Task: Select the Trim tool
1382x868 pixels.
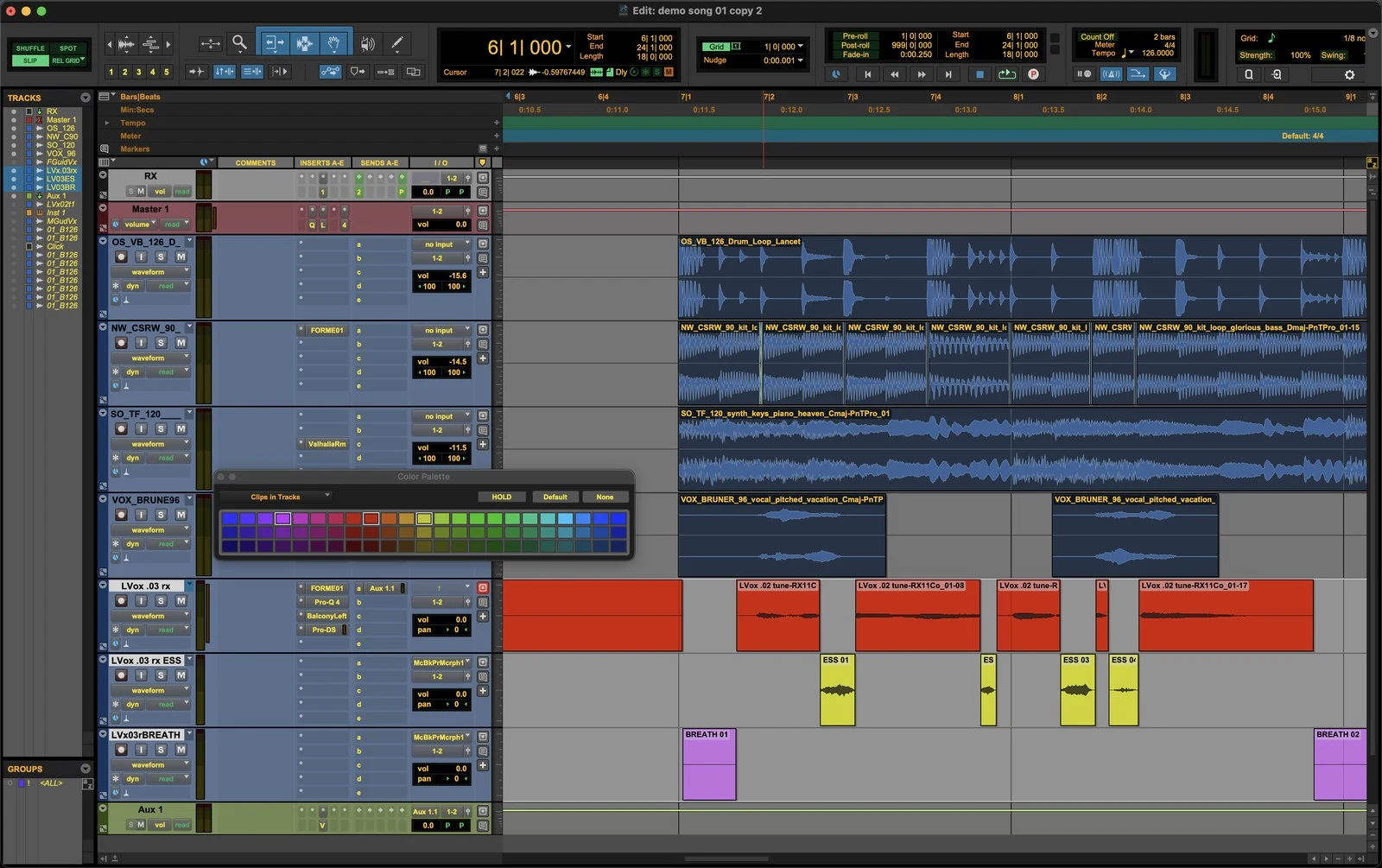Action: pos(275,43)
